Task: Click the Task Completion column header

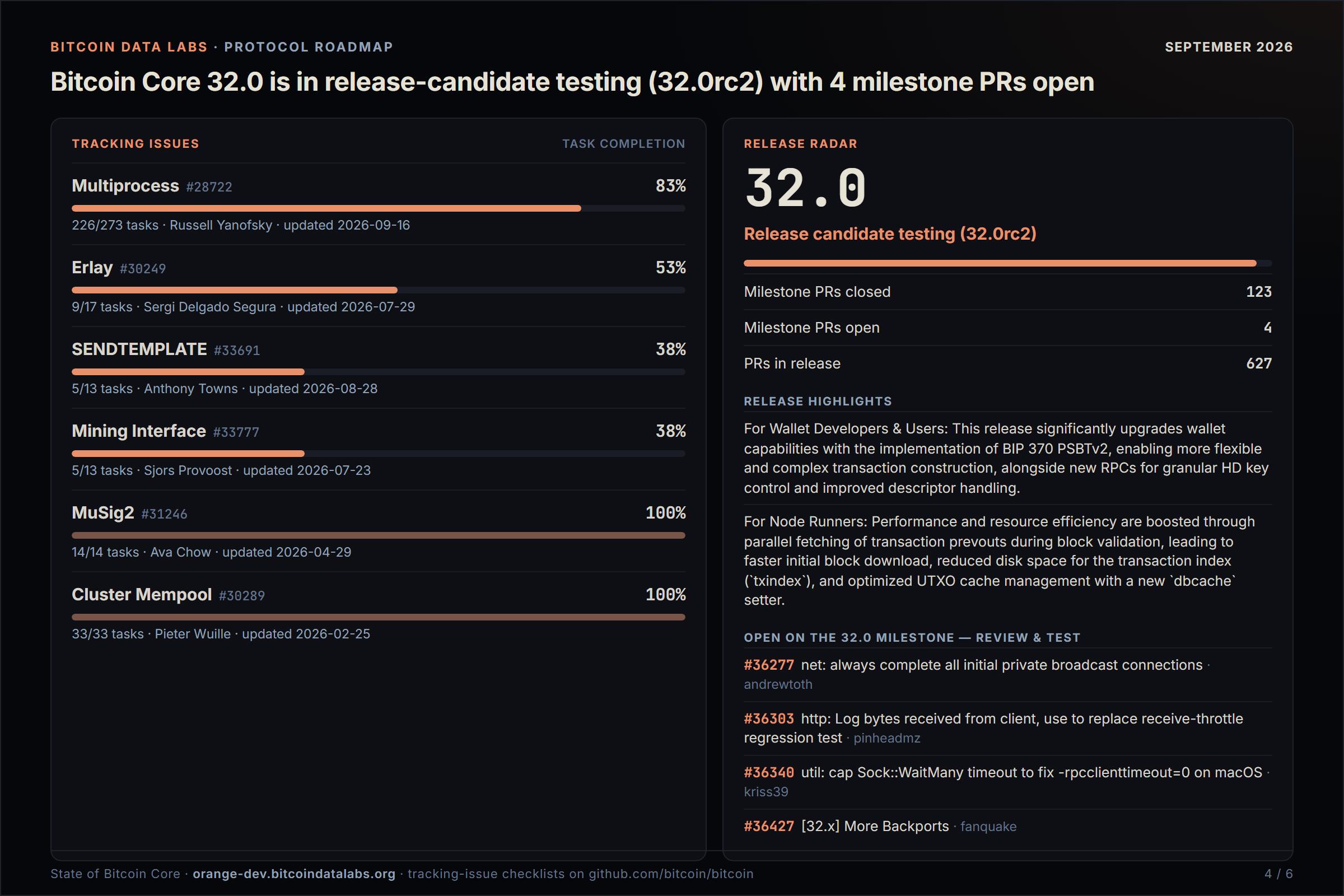Action: point(623,144)
